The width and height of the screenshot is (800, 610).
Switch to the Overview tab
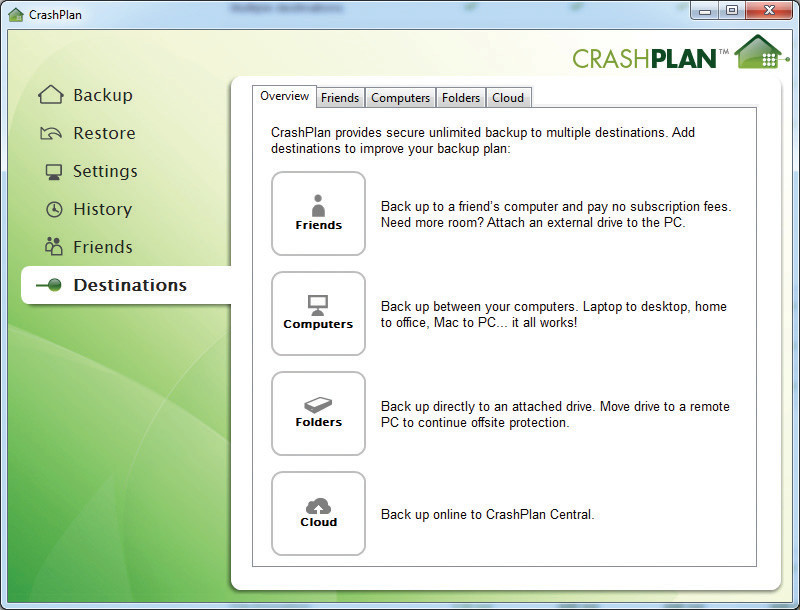coord(284,96)
